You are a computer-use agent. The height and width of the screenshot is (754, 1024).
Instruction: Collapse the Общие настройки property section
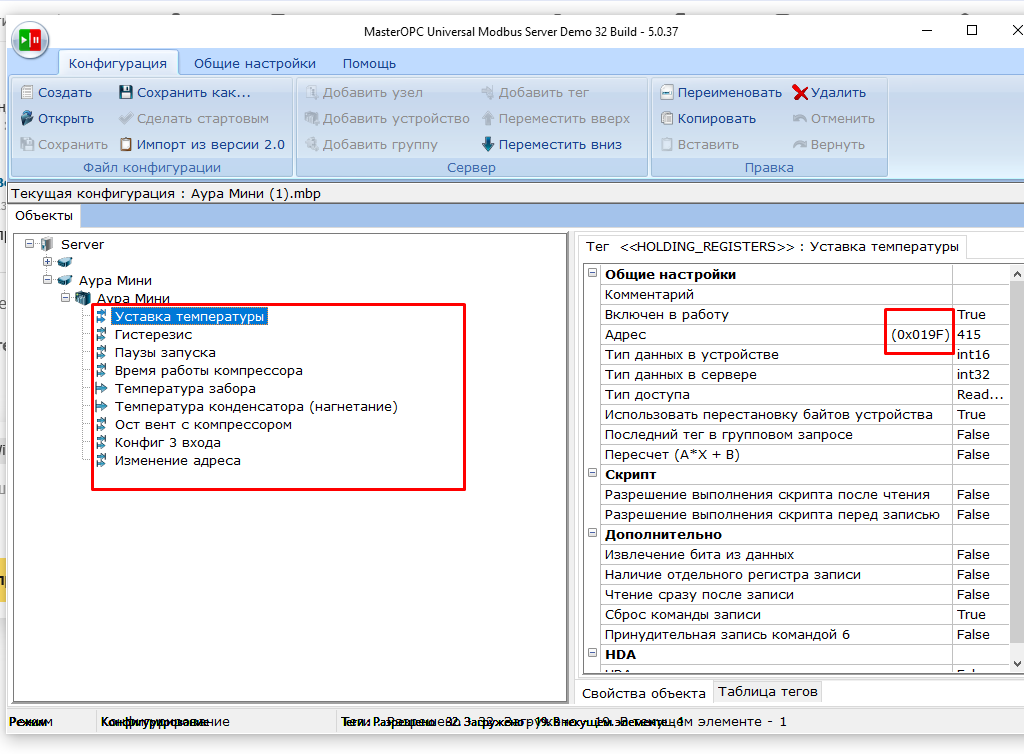click(592, 273)
